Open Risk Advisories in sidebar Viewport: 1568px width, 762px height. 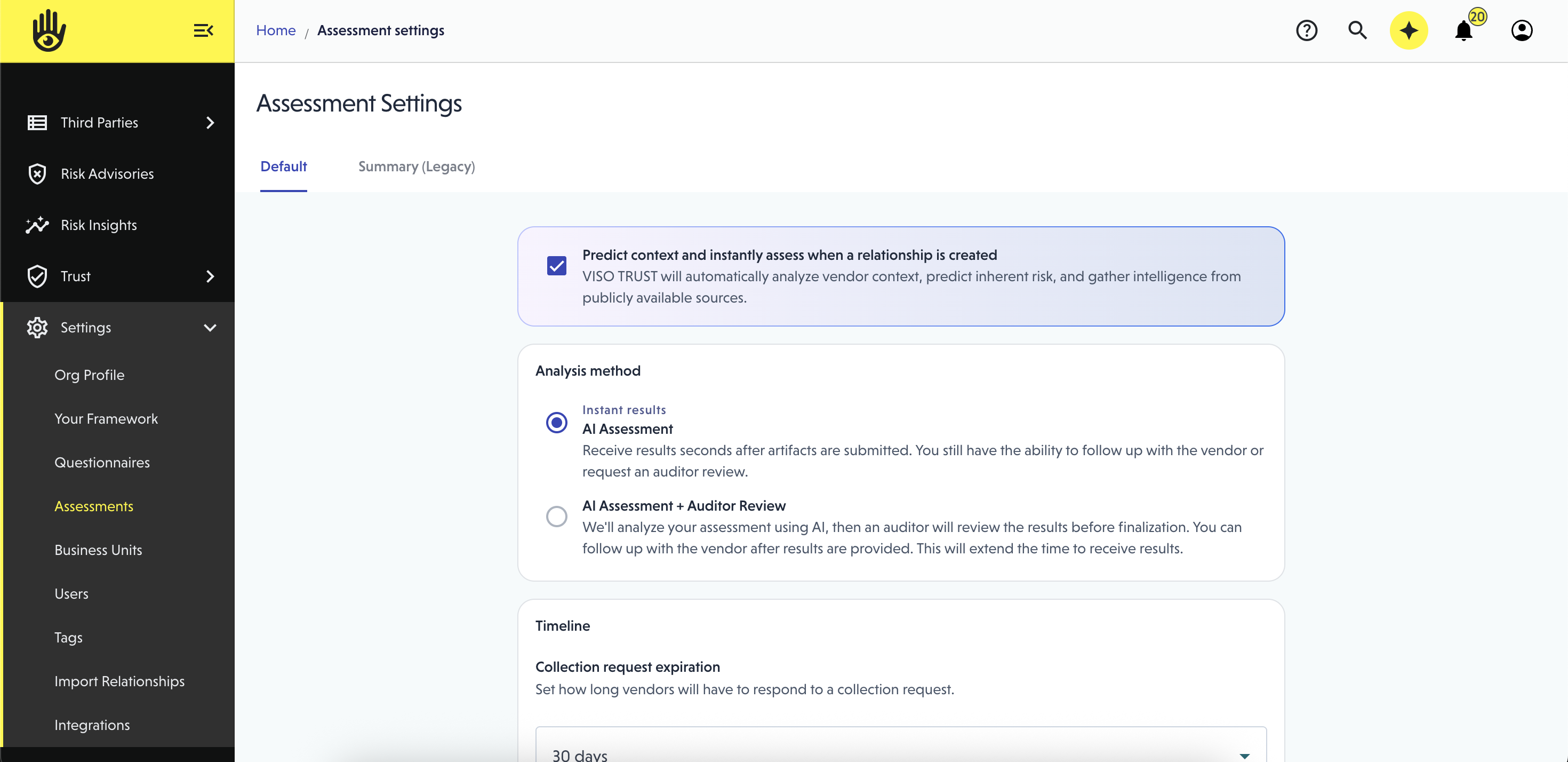point(107,173)
